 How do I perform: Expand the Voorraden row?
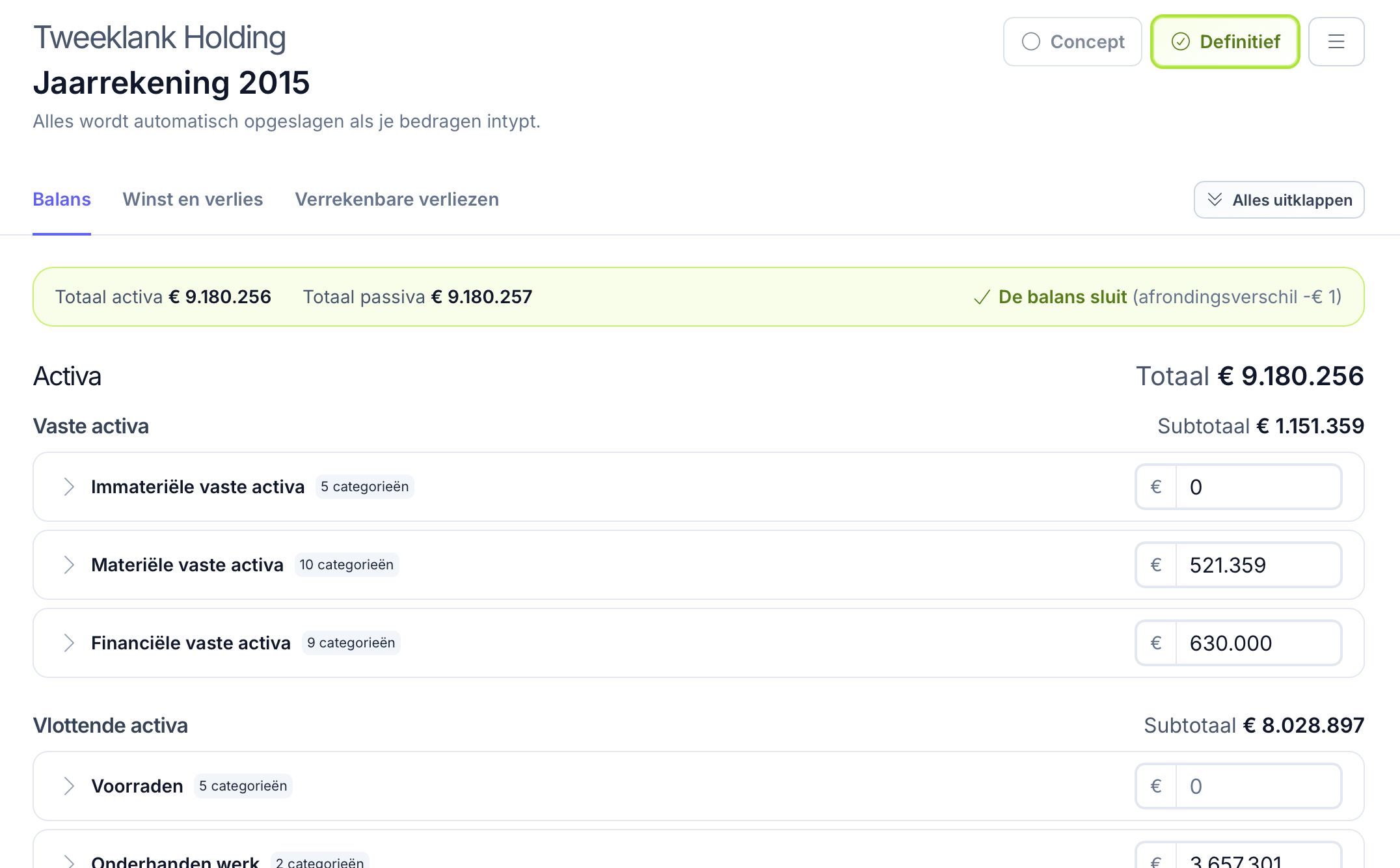click(69, 786)
